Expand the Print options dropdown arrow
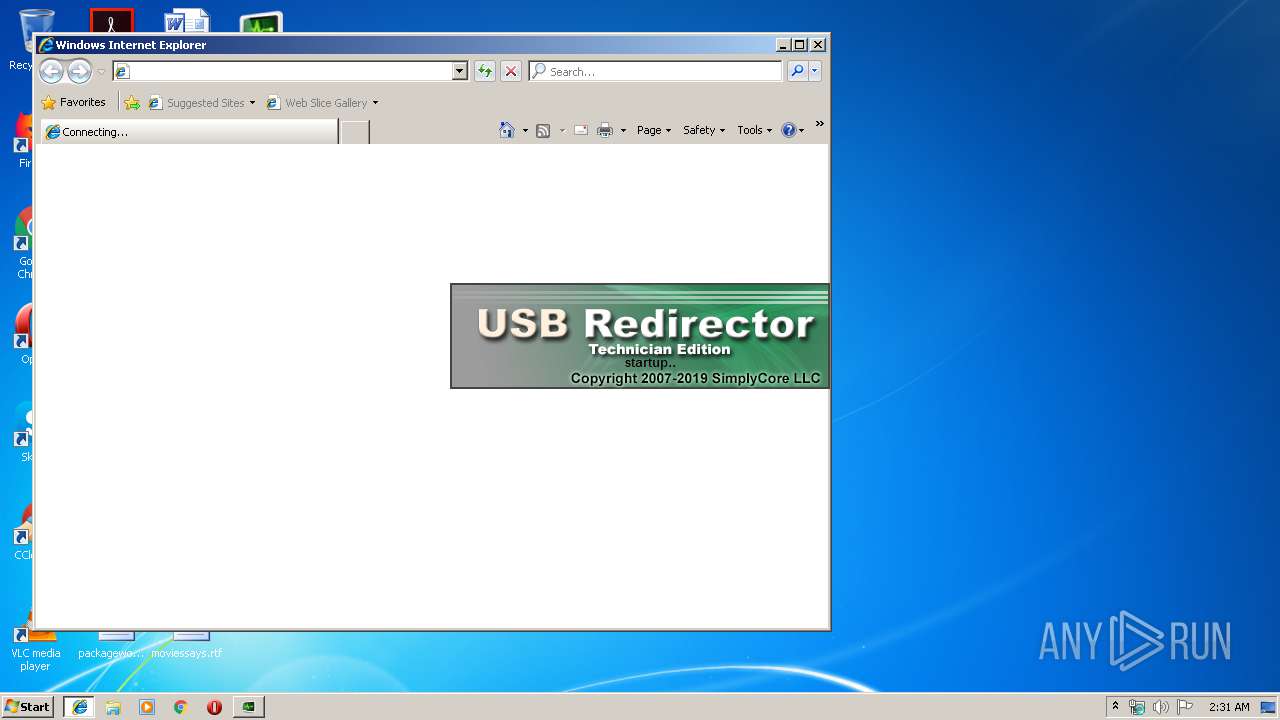The height and width of the screenshot is (720, 1280). (623, 131)
